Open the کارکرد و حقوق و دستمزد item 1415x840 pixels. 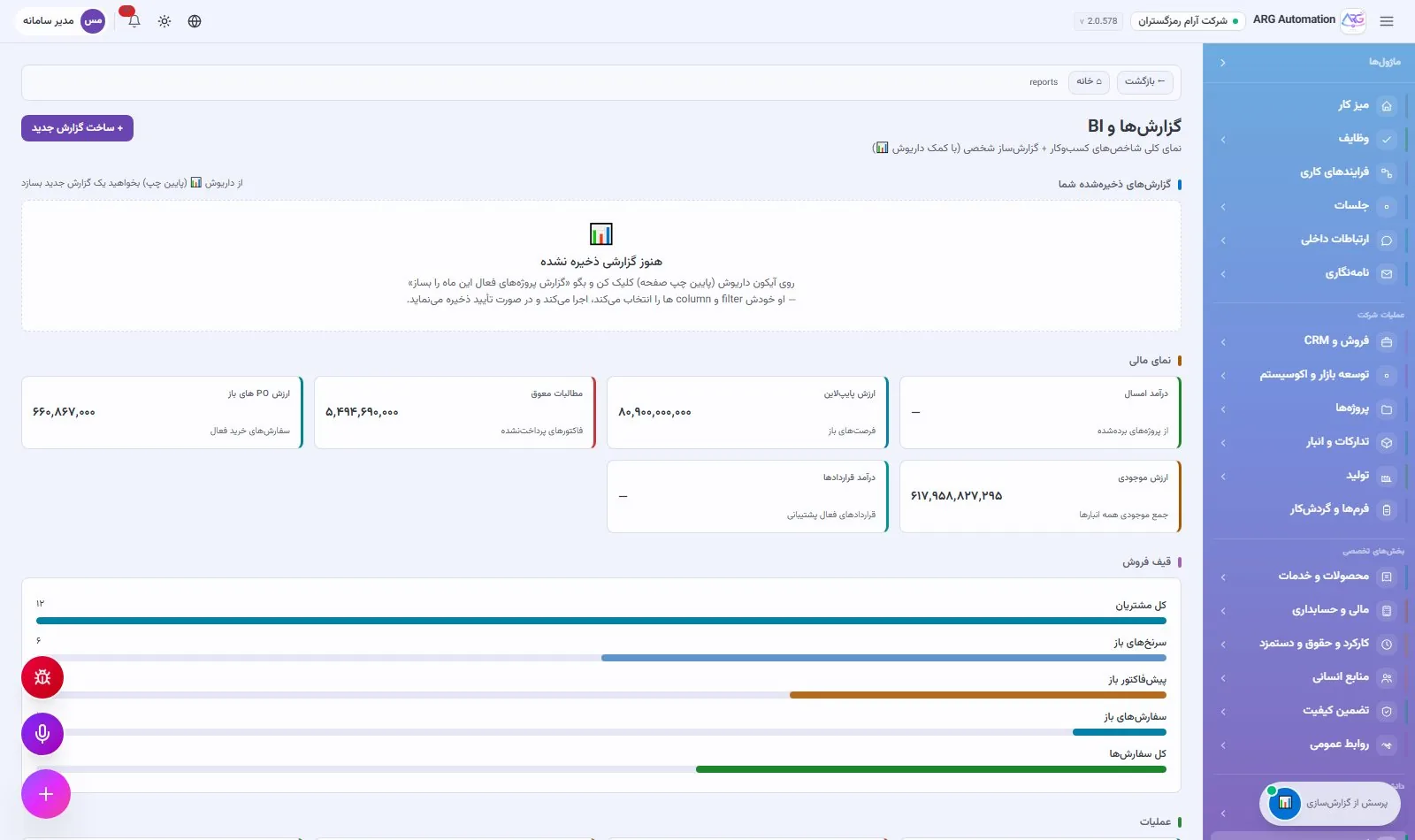pyautogui.click(x=1309, y=644)
